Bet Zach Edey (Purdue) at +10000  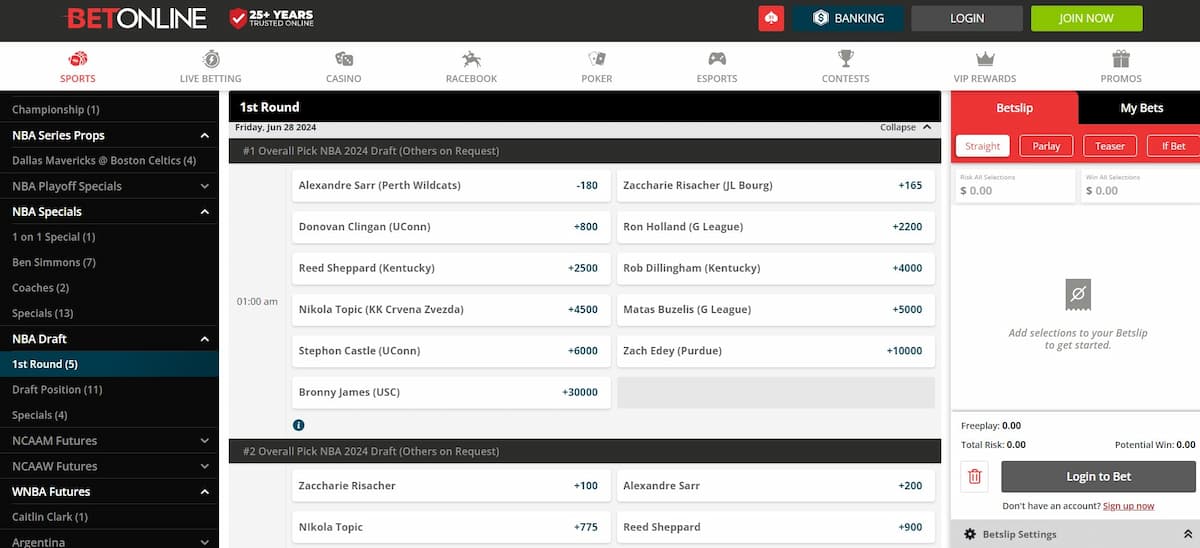[x=776, y=351]
